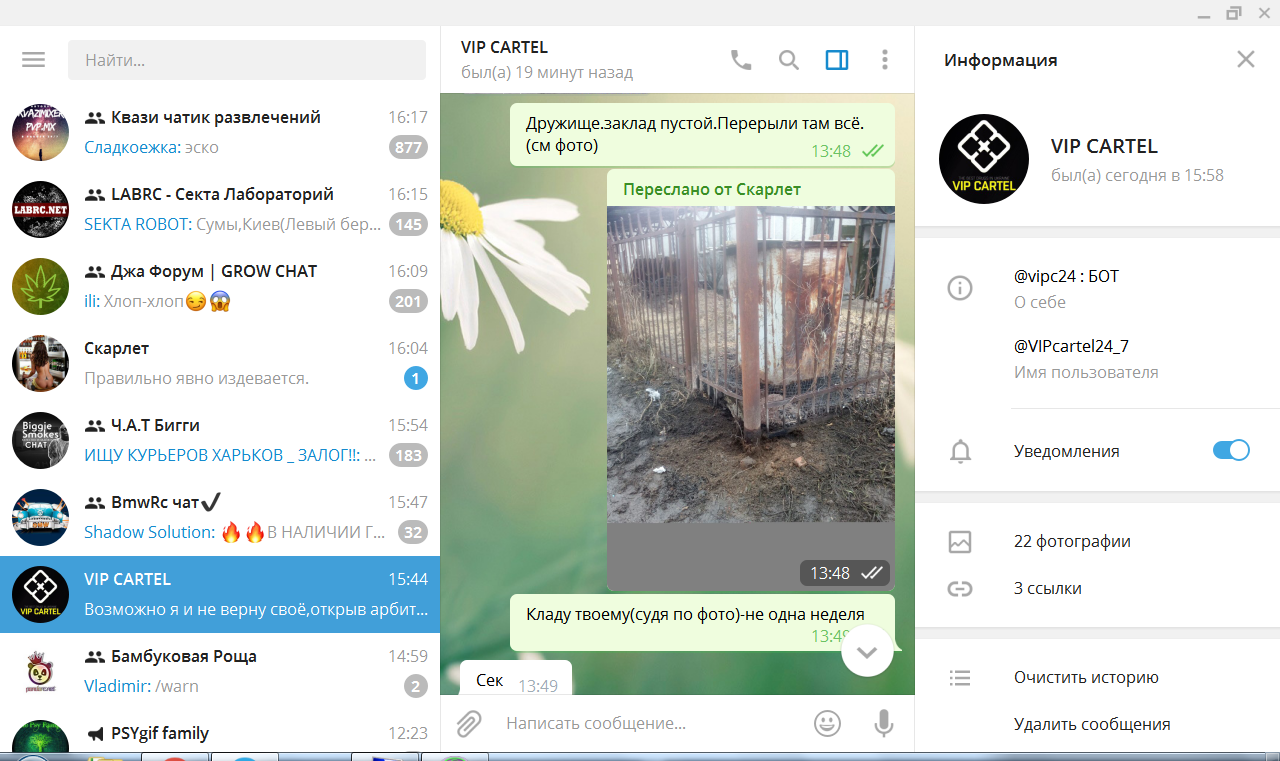This screenshot has width=1280, height=761.
Task: Click the Квази чатик развлечений avatar
Action: coord(40,132)
